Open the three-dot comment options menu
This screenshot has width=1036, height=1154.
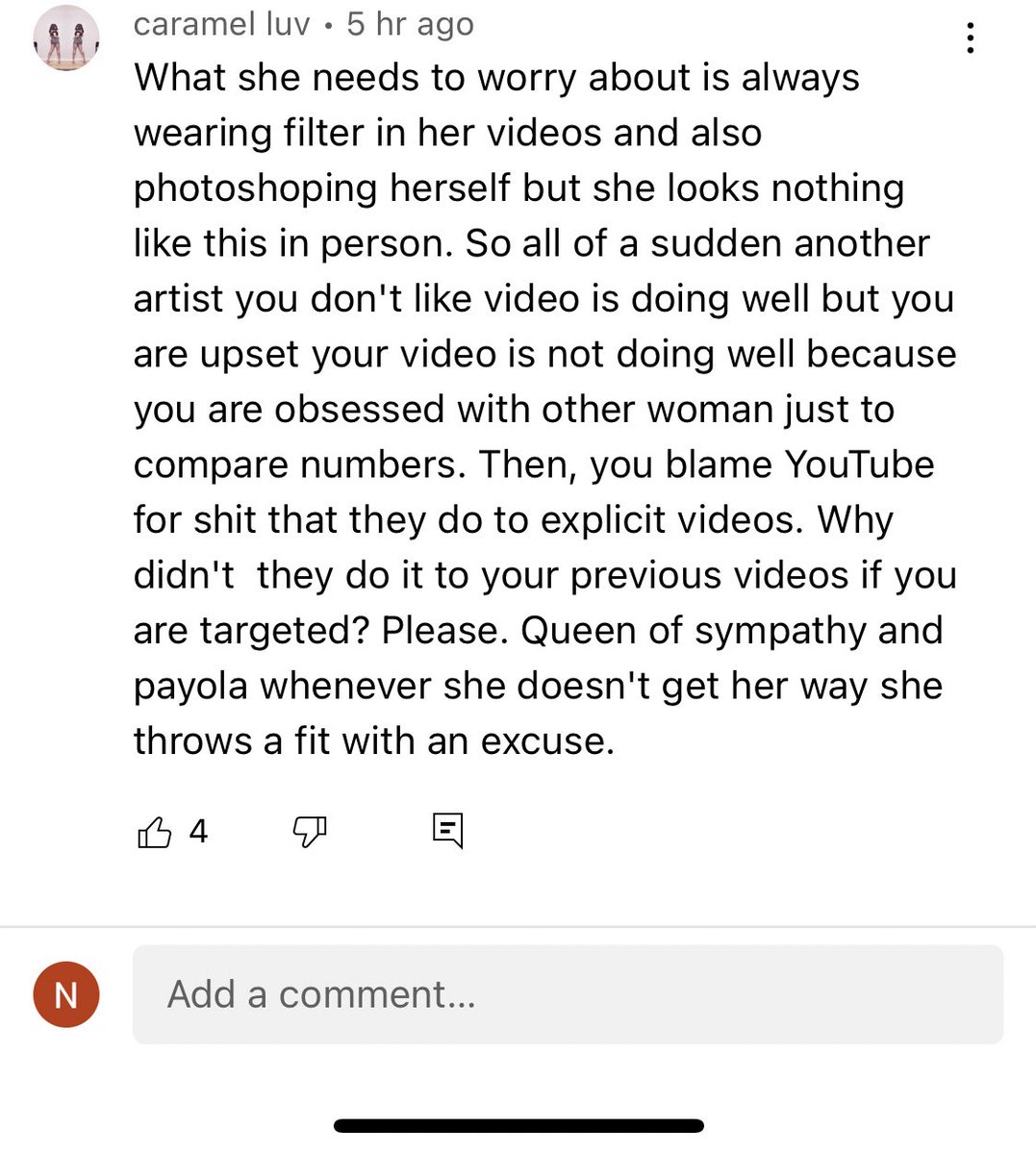[x=971, y=38]
